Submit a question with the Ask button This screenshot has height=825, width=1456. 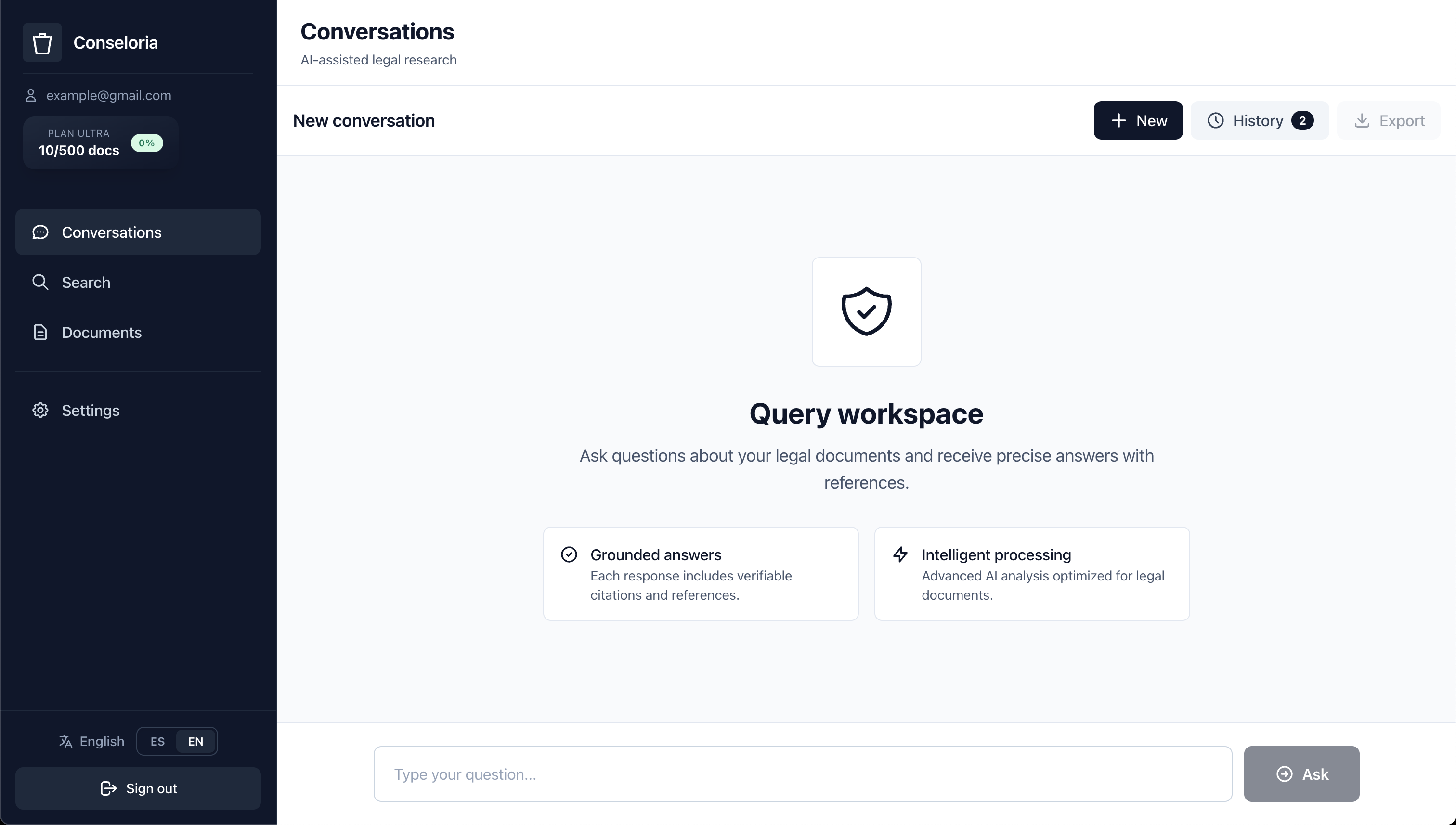1300,773
